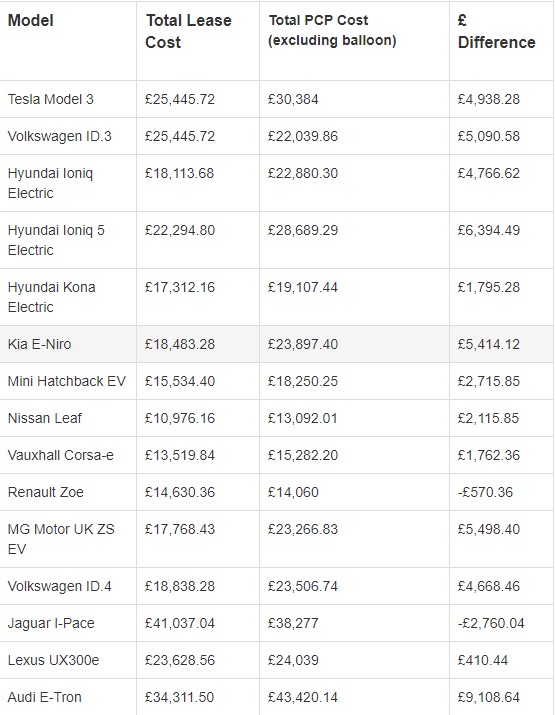Screen dimensions: 555x715
Task: Click Mini Hatchback EV lease cost £15,534.40
Action: click(180, 381)
